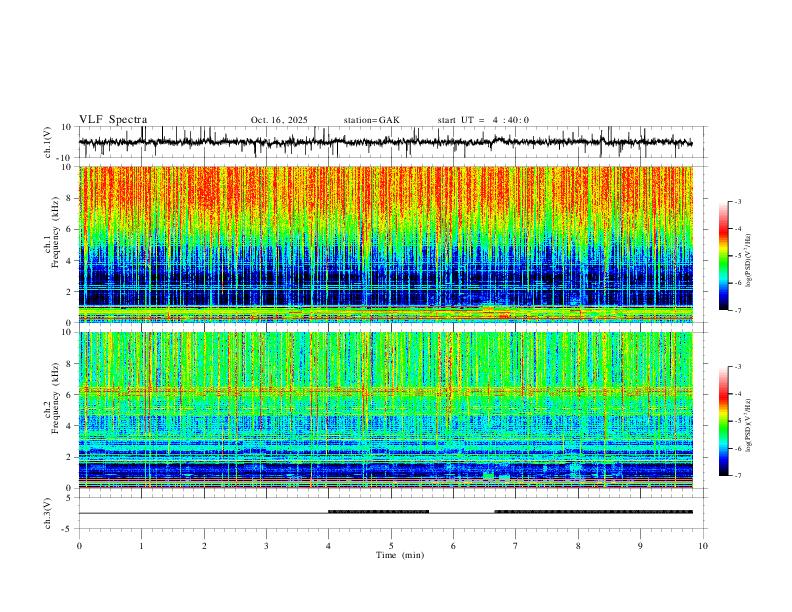Click the ch.1 color scale bar
This screenshot has height=612, width=792.
pos(724,256)
